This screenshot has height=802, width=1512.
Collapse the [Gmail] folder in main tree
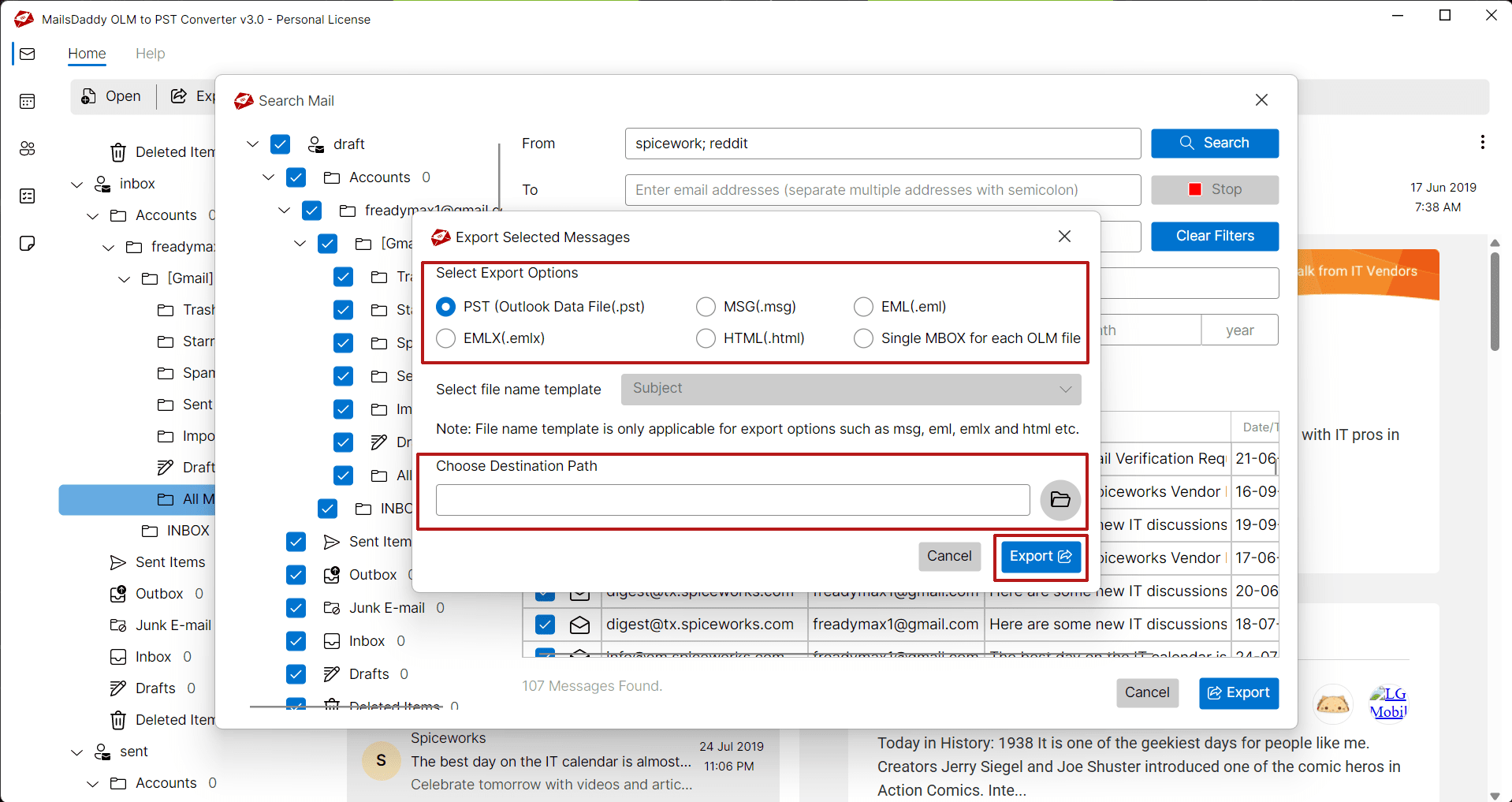(x=124, y=279)
